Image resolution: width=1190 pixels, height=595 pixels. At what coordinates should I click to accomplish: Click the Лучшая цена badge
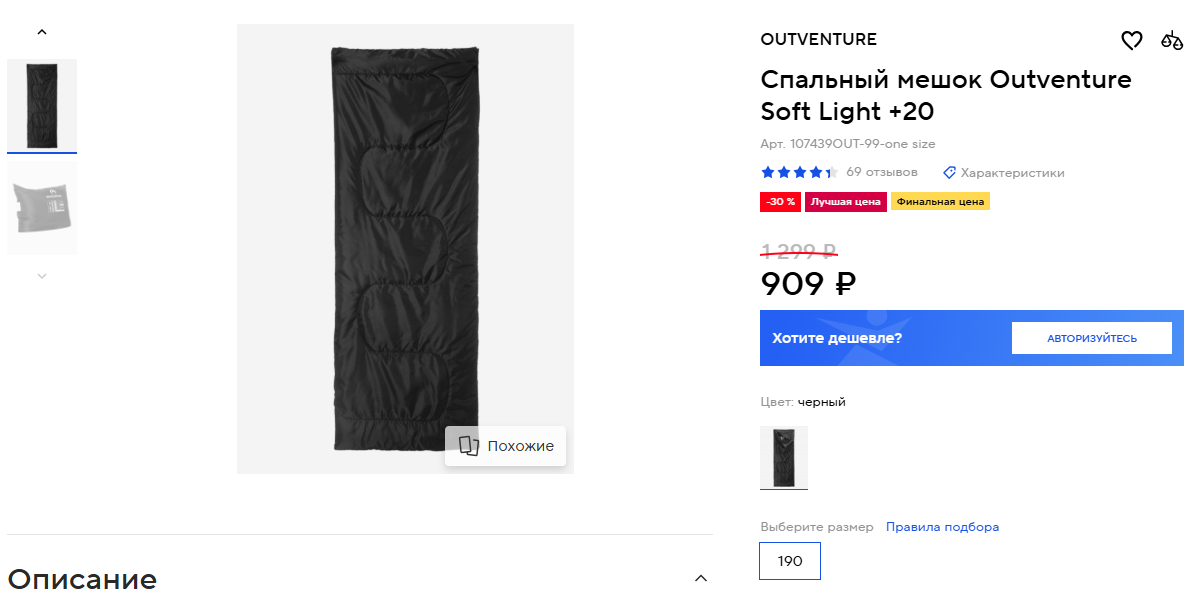(x=845, y=202)
